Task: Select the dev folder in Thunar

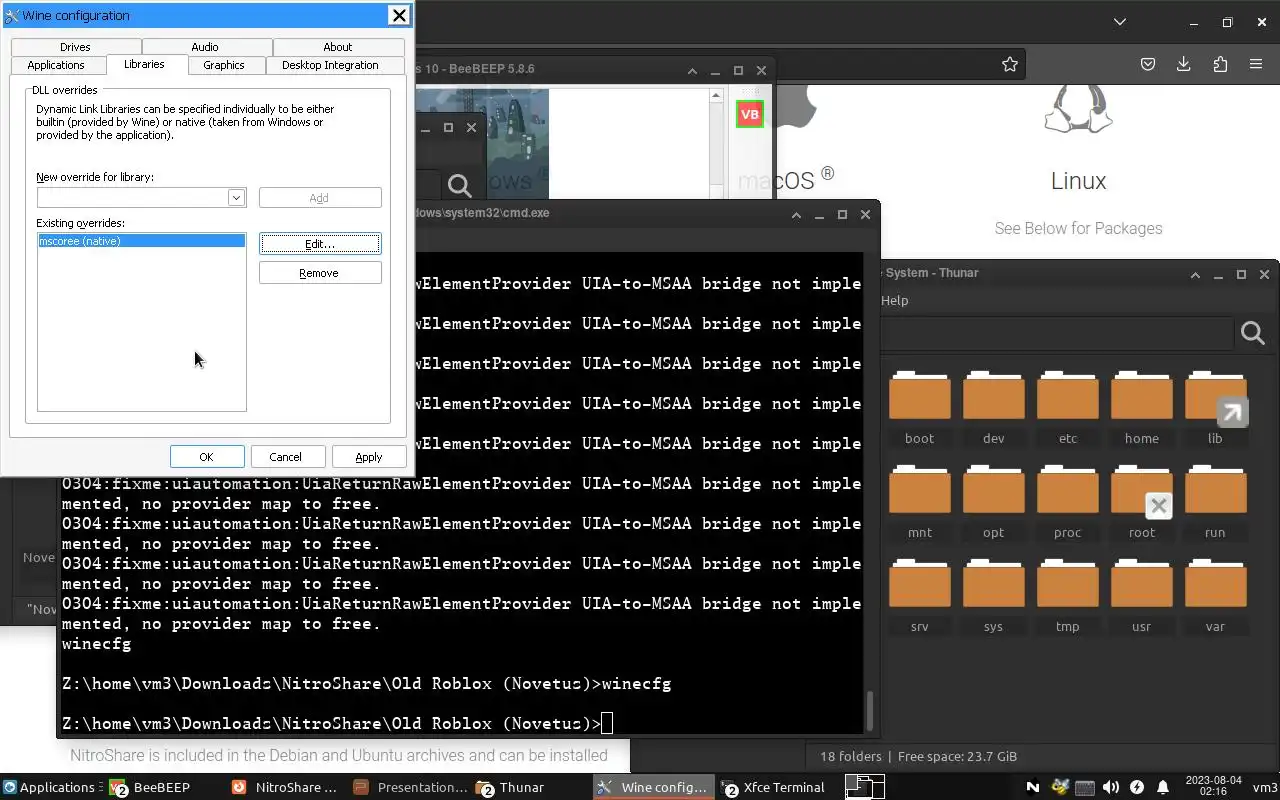Action: pos(993,408)
